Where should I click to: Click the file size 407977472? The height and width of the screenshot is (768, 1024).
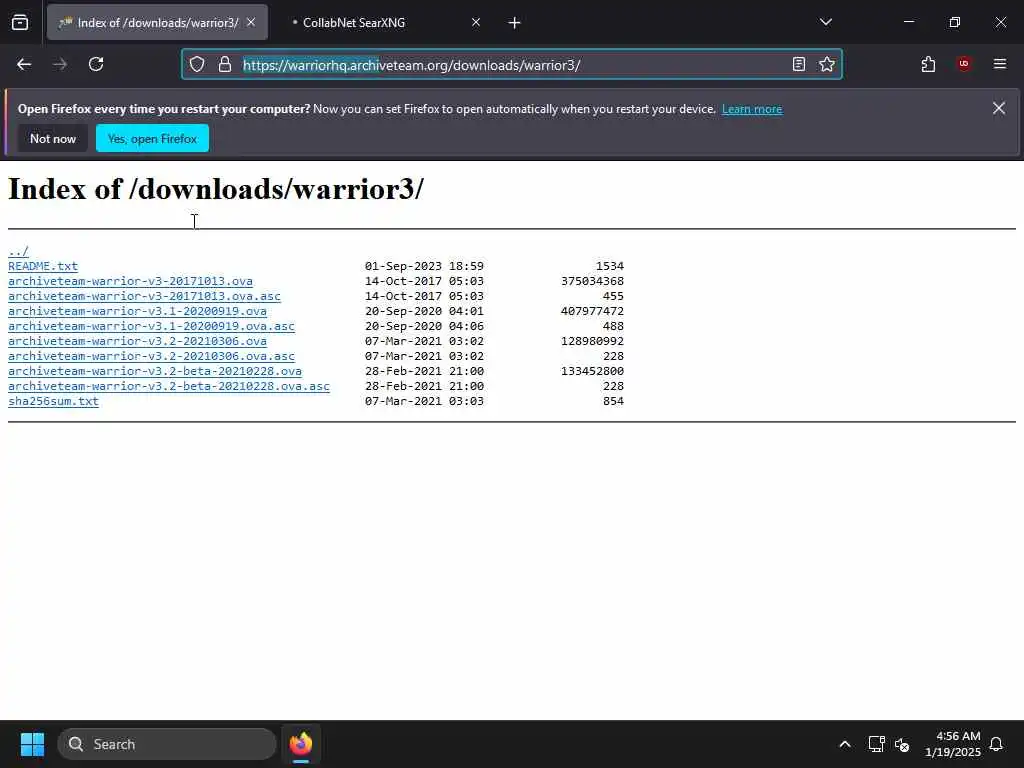(592, 312)
